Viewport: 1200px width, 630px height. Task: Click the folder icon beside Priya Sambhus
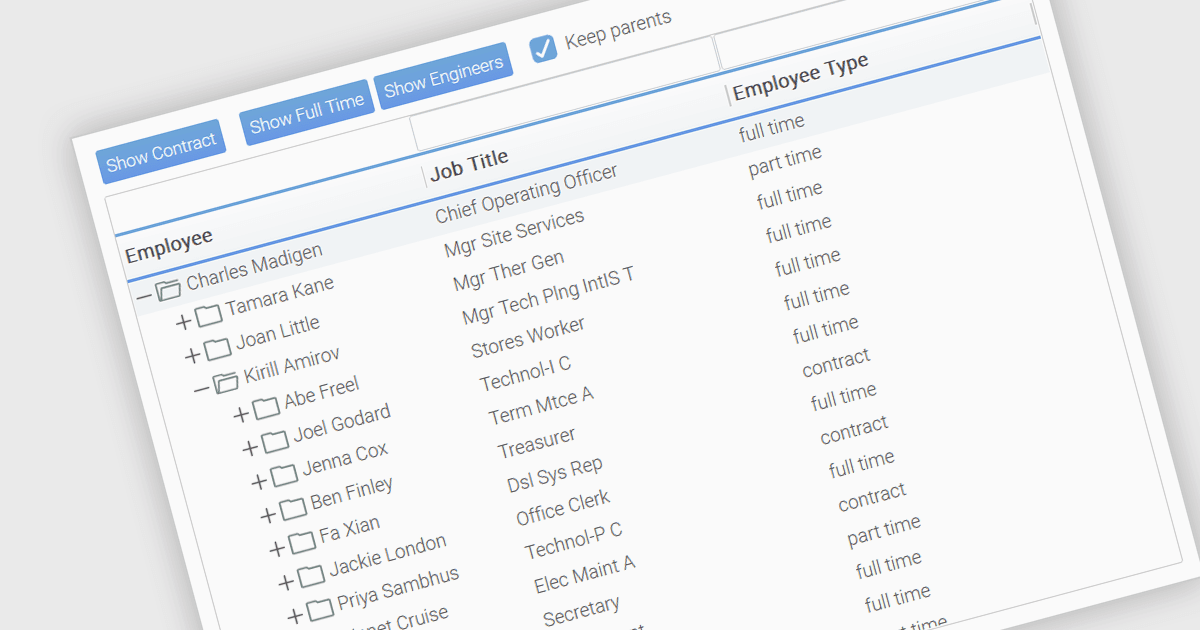coord(320,608)
